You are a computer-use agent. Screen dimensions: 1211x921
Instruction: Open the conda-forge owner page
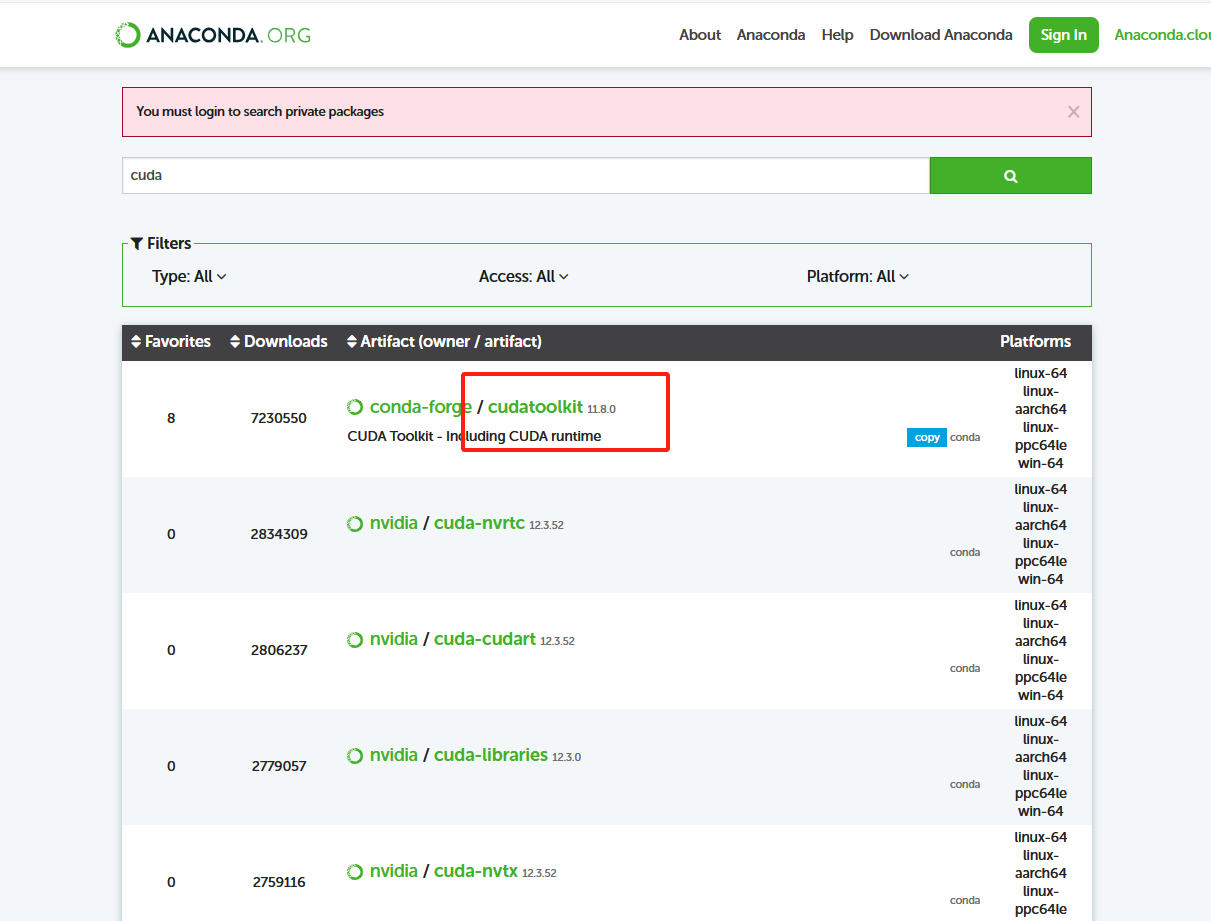click(421, 407)
